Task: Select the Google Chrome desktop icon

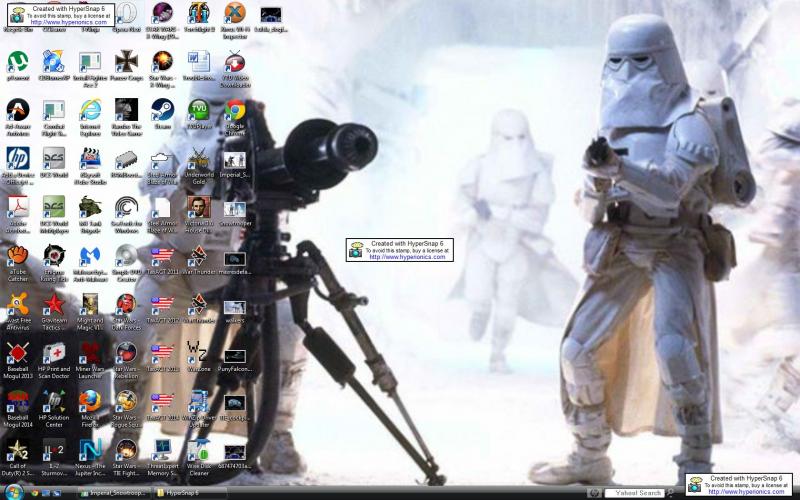Action: (235, 117)
